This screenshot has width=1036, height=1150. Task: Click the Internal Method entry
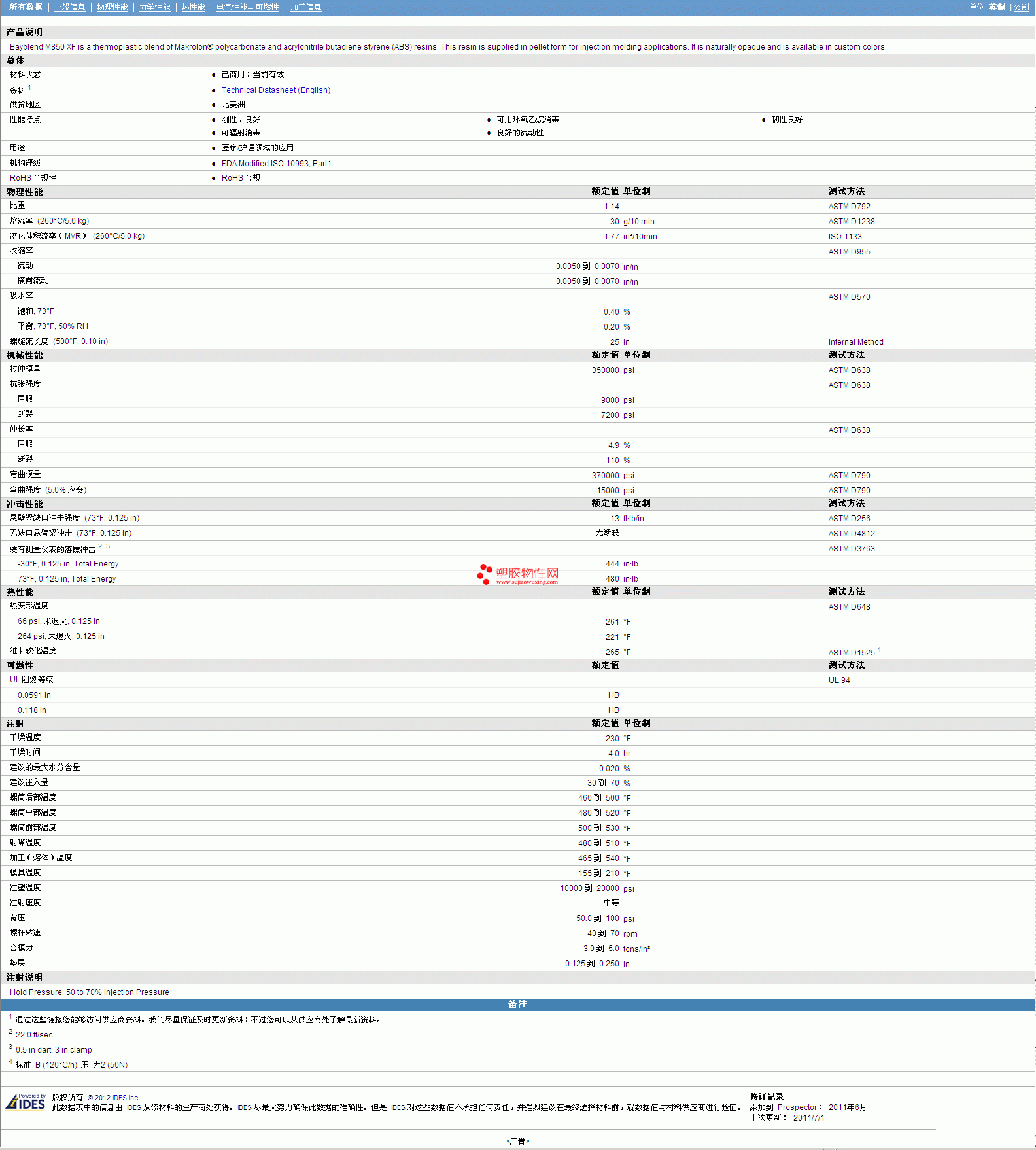[x=855, y=342]
